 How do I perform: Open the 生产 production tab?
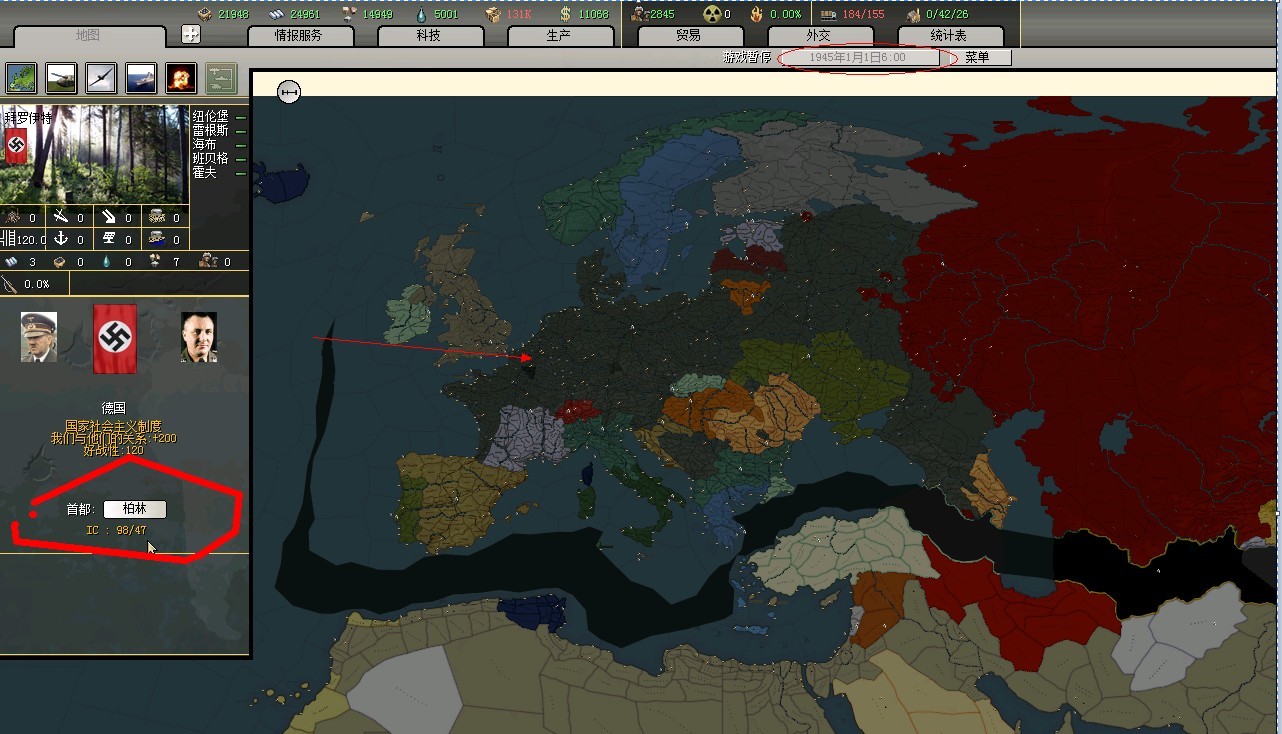(x=560, y=36)
